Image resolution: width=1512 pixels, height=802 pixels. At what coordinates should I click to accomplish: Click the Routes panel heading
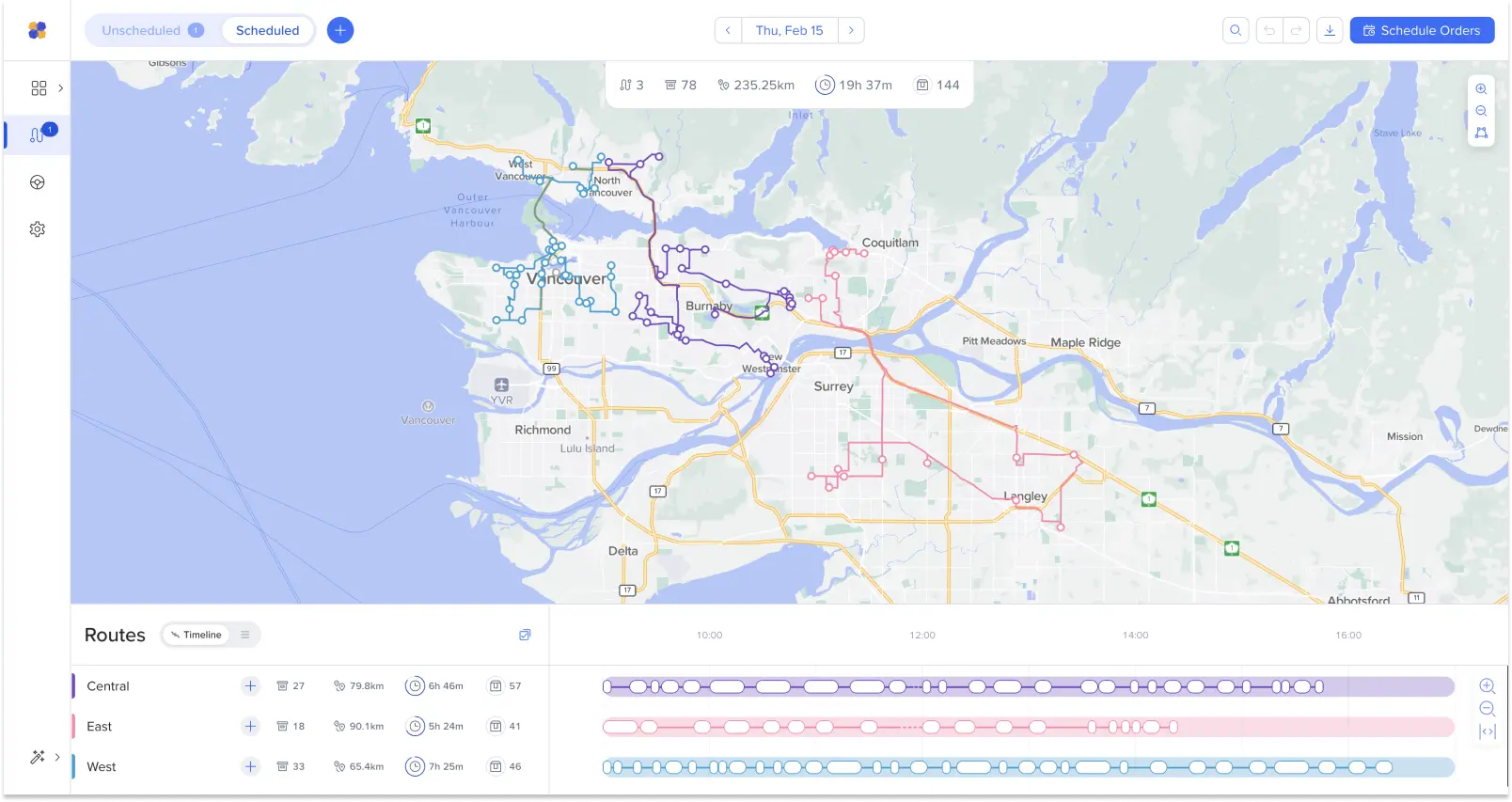(115, 636)
